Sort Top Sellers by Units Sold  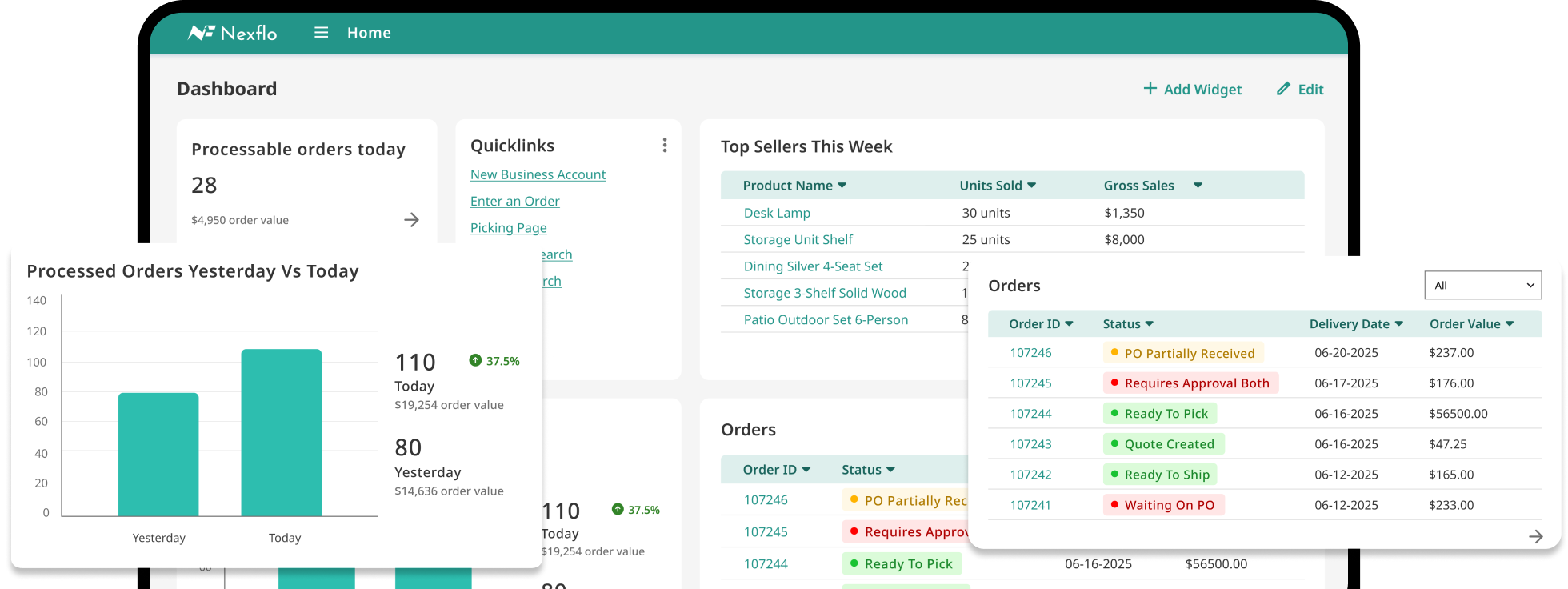pos(998,186)
